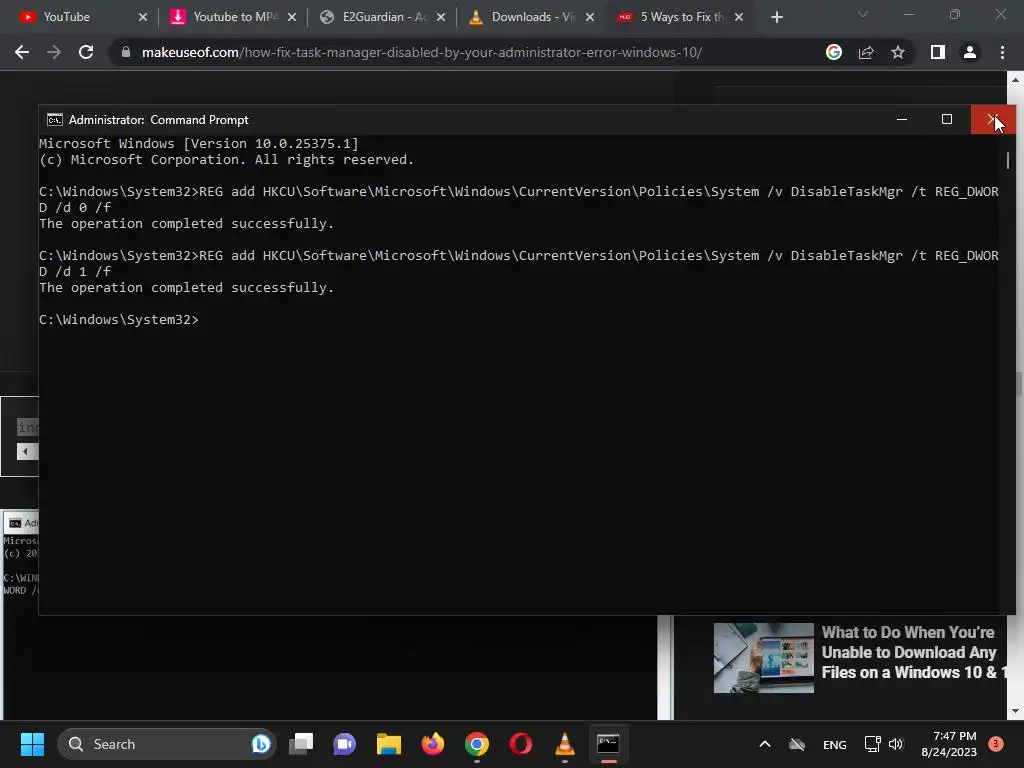Screen dimensions: 1024x768
Task: Close the 5 Ways to Fix tab
Action: point(739,17)
